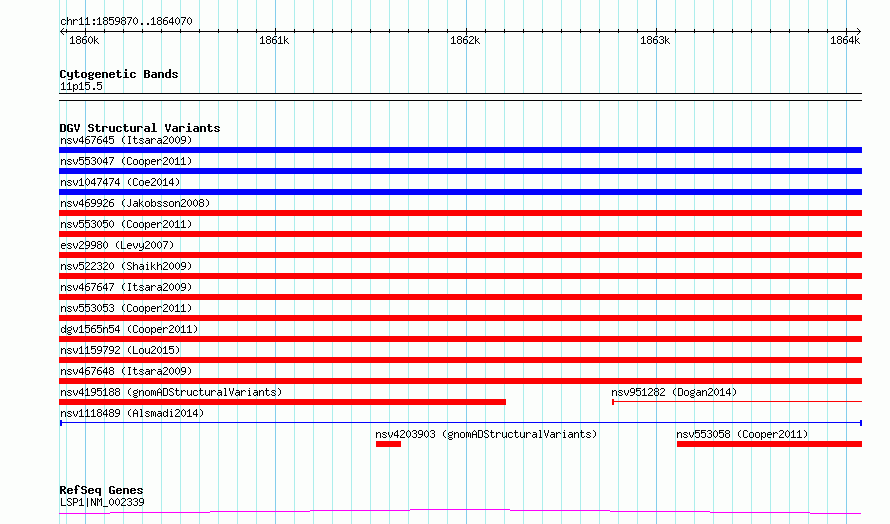Screen dimensions: 890x524
Task: Open the nsv553050 (Cooper2011) label
Action: (126, 224)
